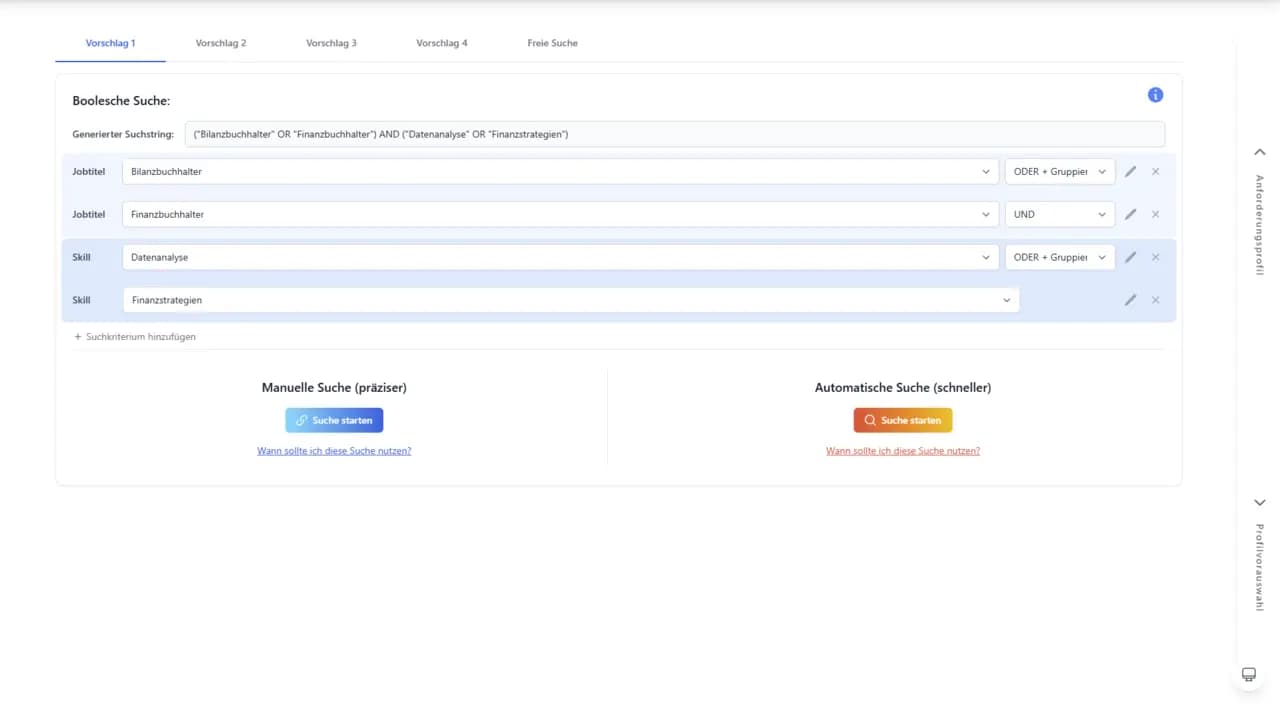Click the Manuelle Suche (präziser) heading
The image size is (1280, 707).
point(334,387)
